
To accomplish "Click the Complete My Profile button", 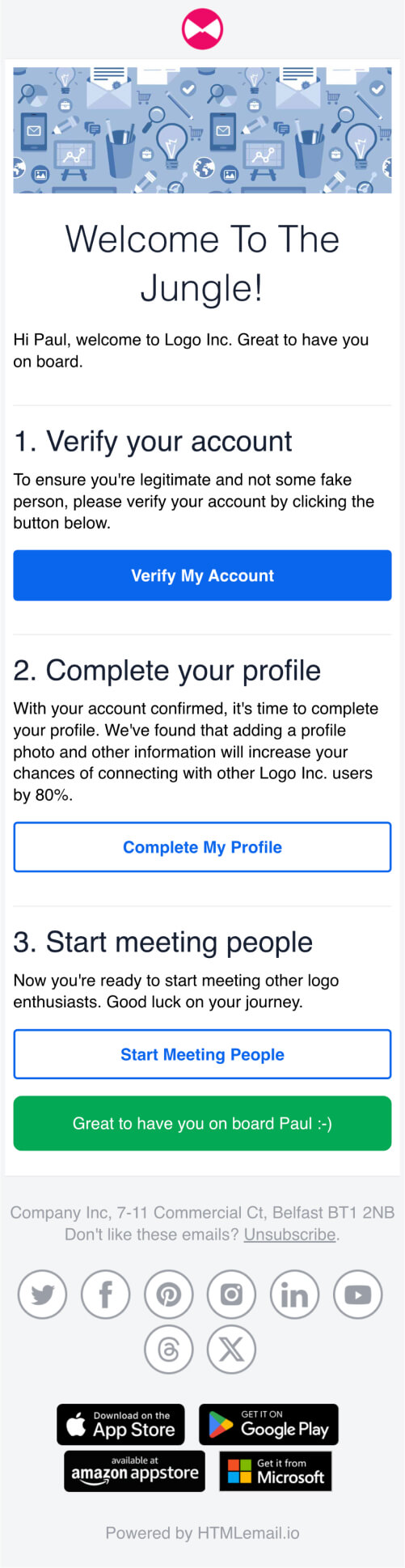I will pos(202,847).
